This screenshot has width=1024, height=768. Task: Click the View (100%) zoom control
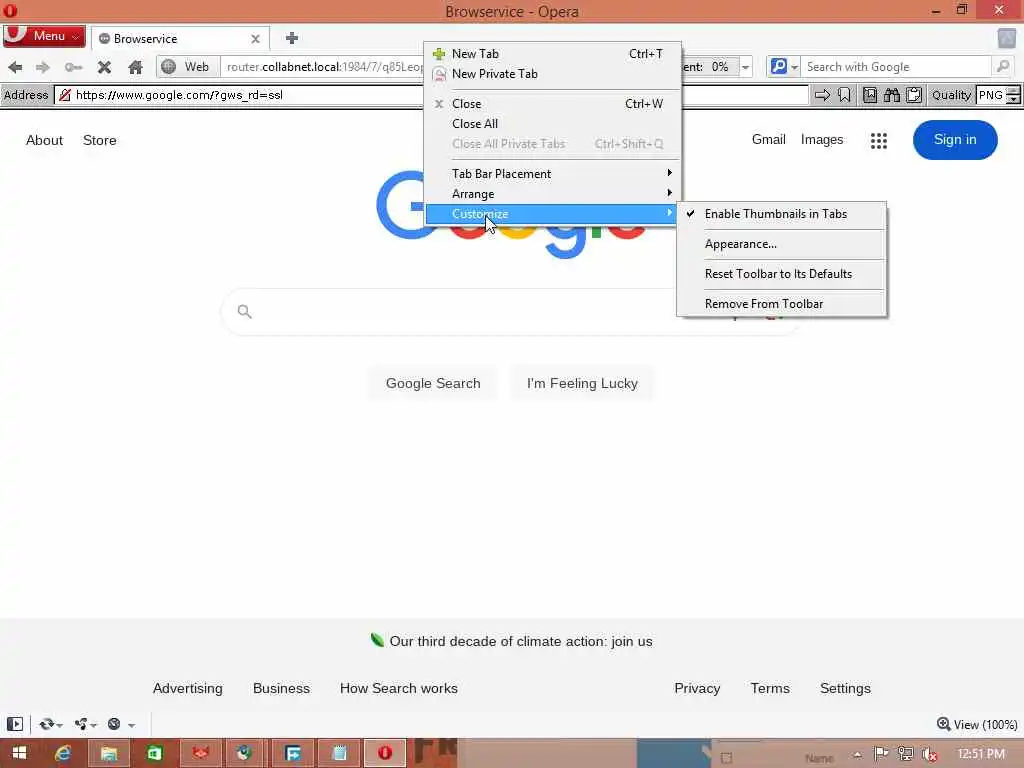(977, 724)
